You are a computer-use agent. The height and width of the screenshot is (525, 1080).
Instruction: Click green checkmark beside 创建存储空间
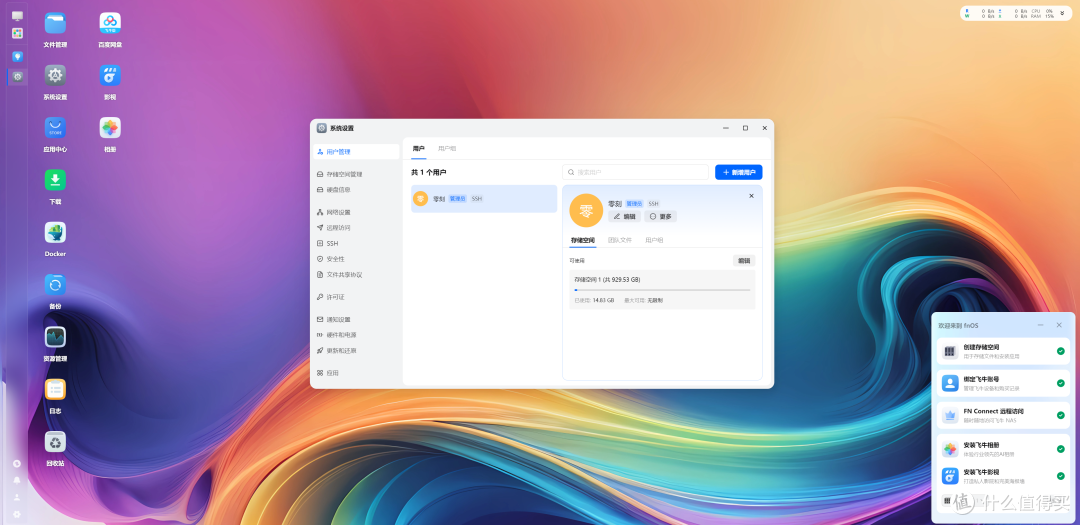[1061, 351]
